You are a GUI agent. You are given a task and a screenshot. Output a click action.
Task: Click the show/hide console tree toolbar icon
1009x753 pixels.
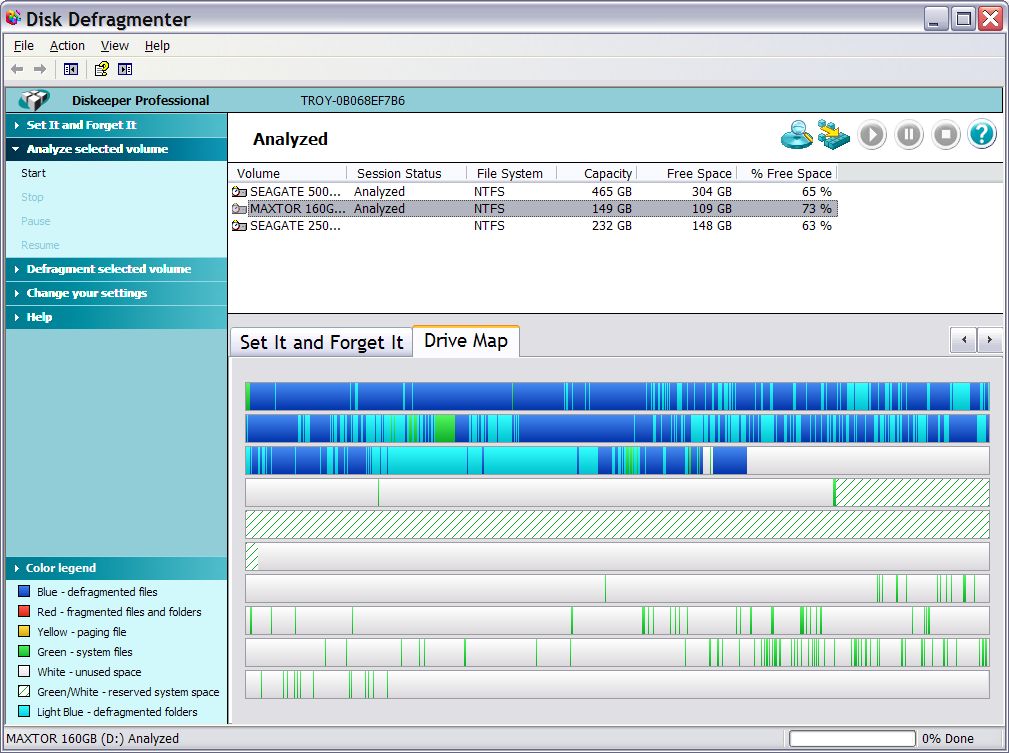click(71, 69)
